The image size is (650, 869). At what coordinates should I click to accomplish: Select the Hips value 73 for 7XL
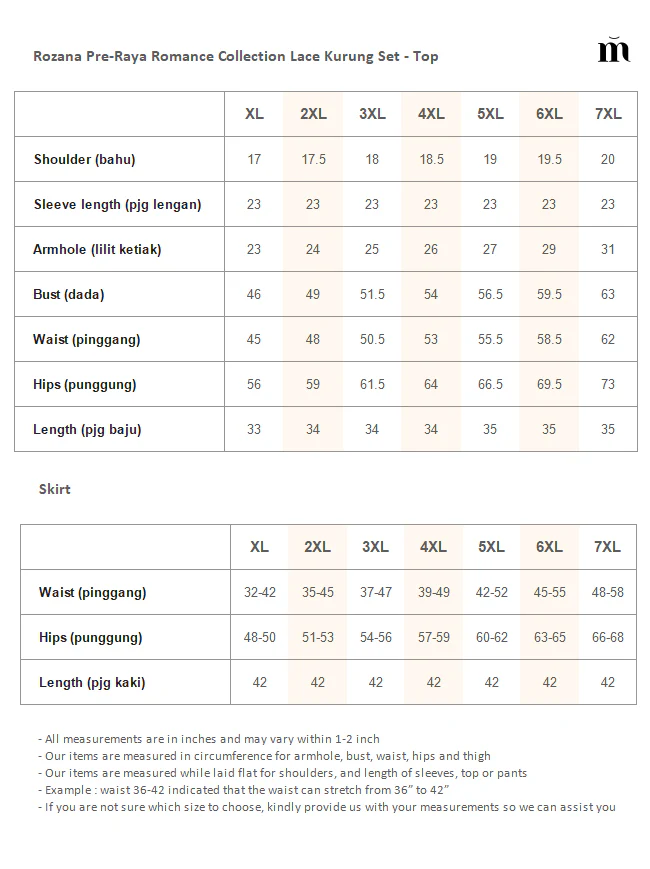click(x=608, y=384)
